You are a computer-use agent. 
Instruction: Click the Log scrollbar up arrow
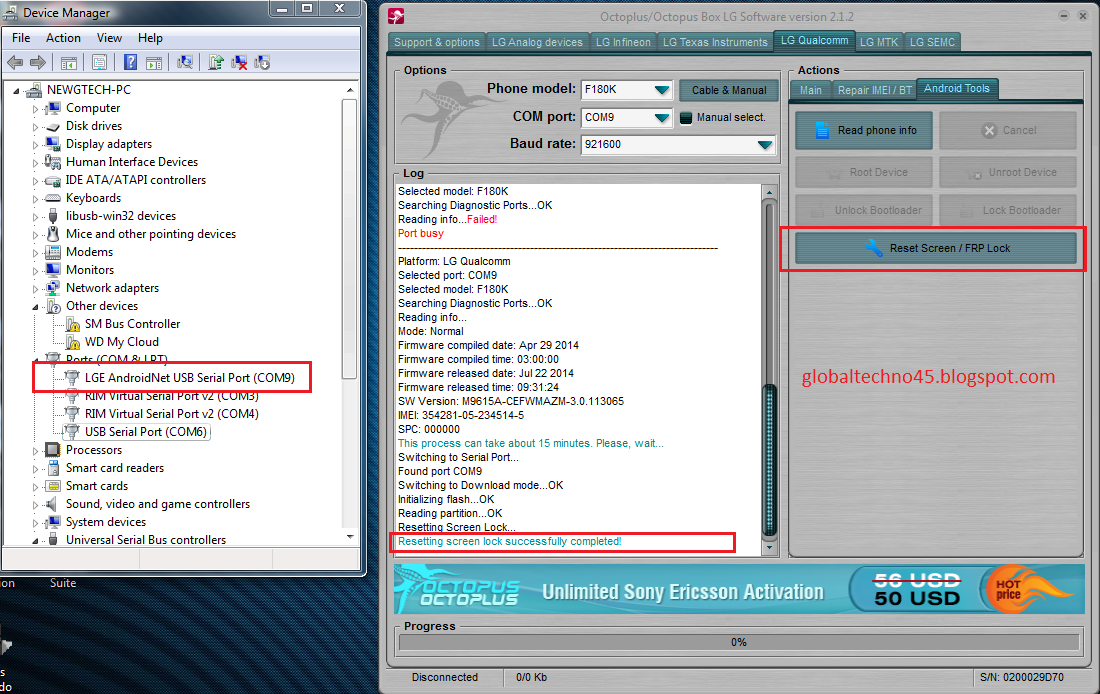pyautogui.click(x=769, y=192)
